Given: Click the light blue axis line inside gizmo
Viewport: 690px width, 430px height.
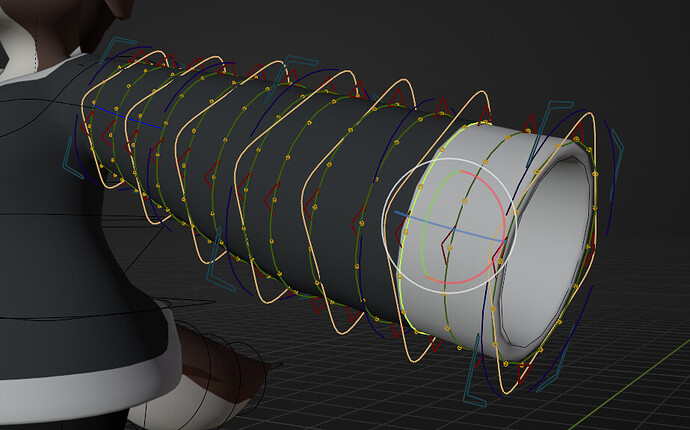Looking at the screenshot, I should (x=448, y=226).
